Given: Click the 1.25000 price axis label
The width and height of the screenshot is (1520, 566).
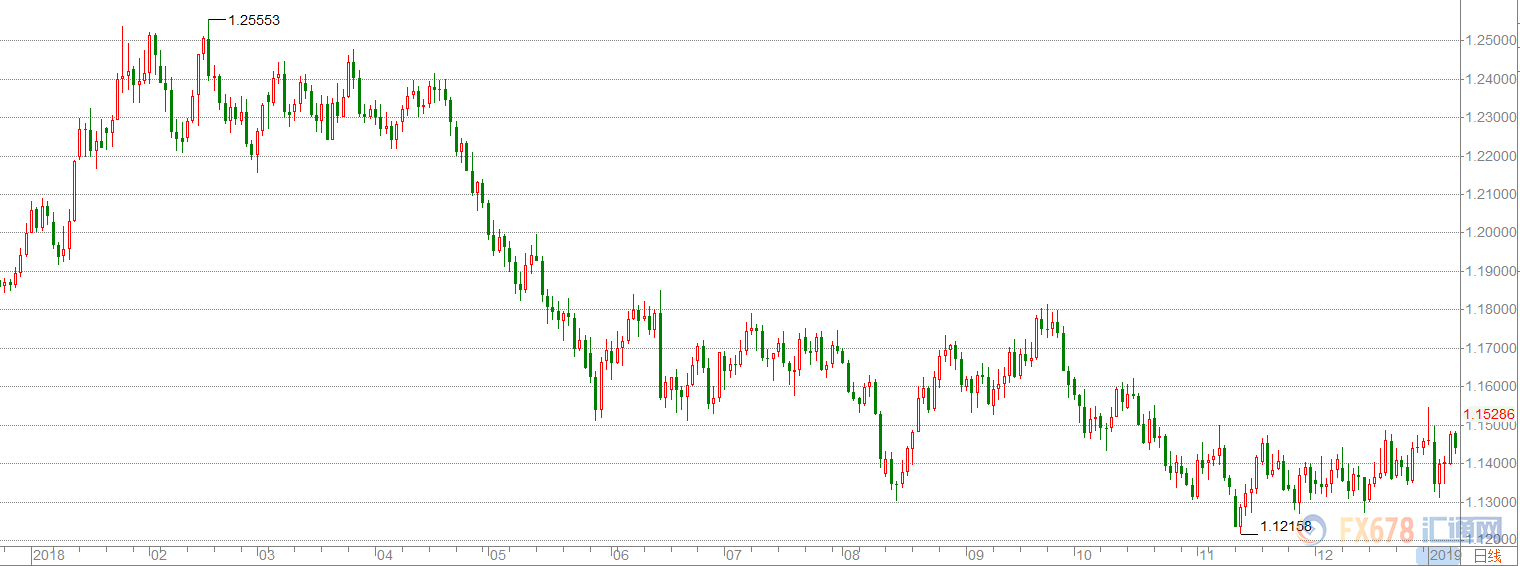Looking at the screenshot, I should tap(1489, 41).
